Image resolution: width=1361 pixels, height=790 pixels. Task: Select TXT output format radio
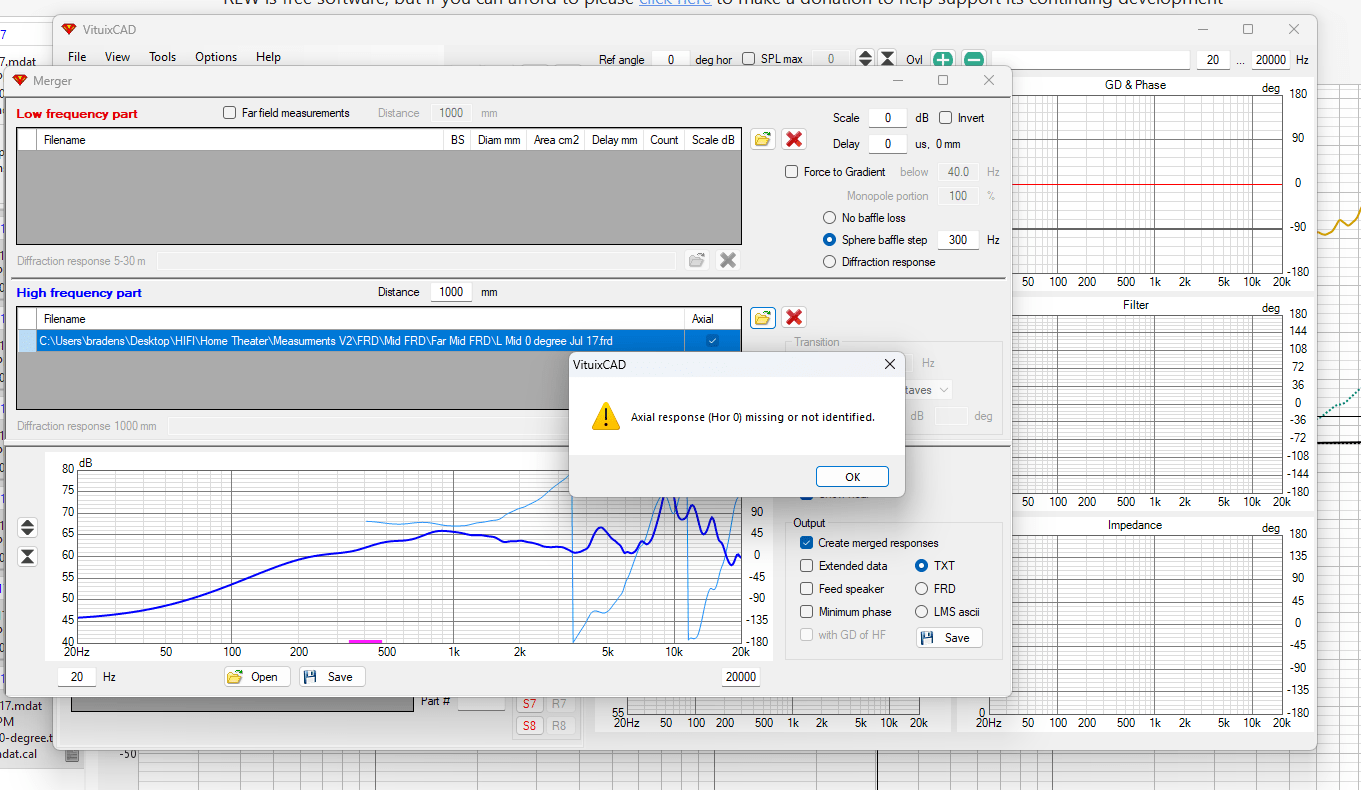[922, 566]
